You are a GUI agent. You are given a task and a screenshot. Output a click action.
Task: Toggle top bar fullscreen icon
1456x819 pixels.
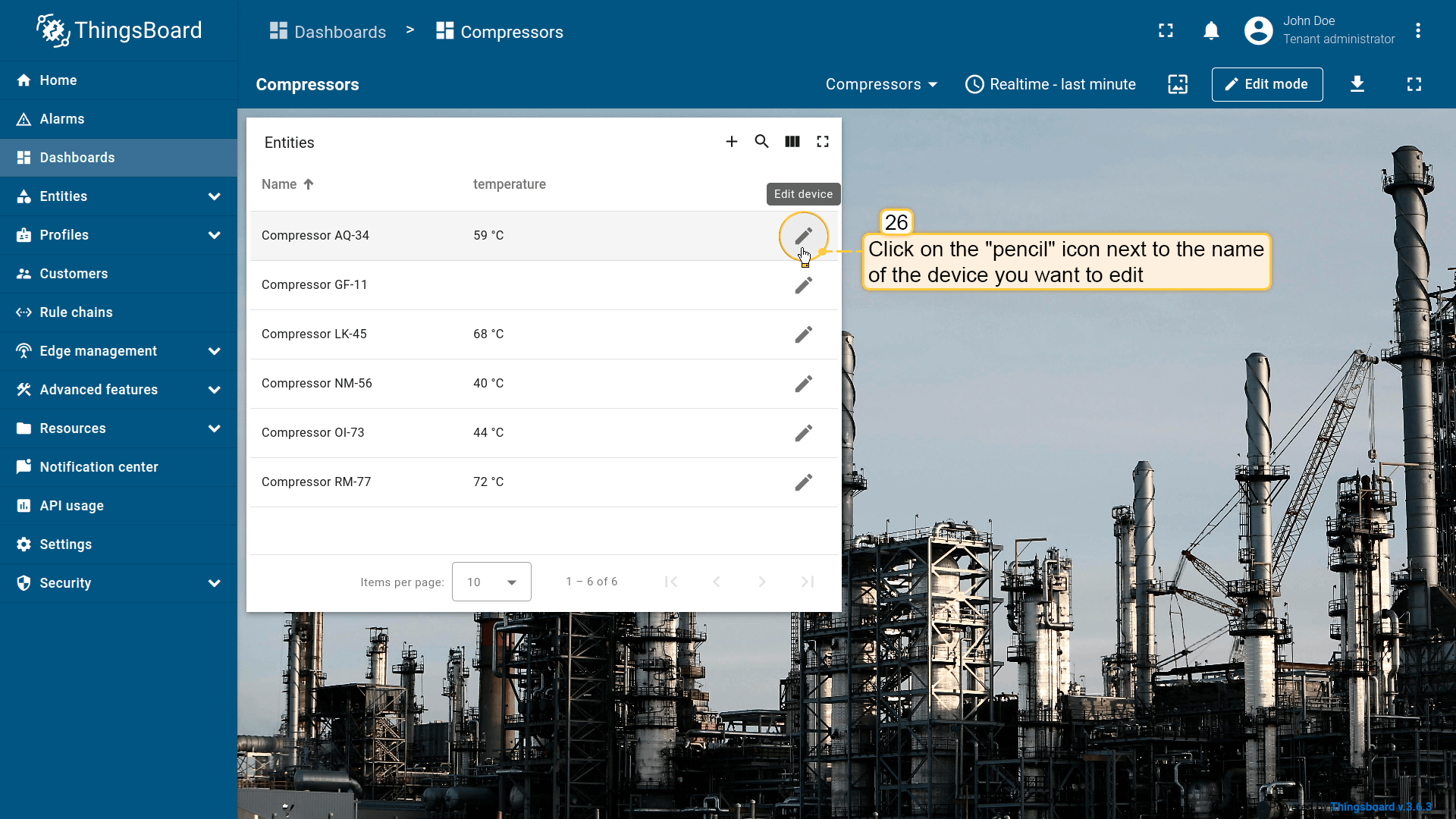pos(1166,31)
